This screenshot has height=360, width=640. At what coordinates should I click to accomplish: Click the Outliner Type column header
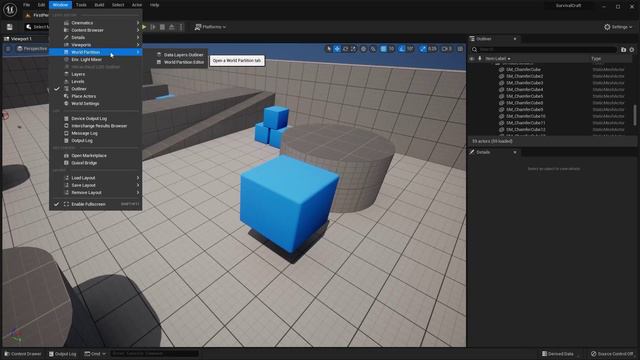pos(596,59)
